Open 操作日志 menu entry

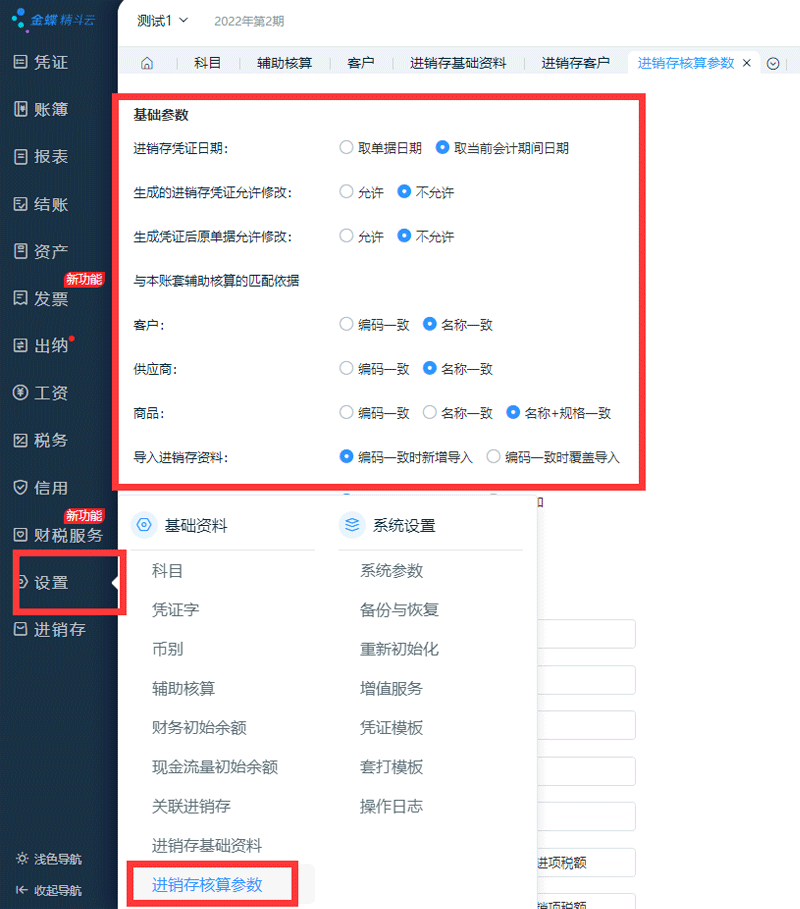pyautogui.click(x=391, y=806)
